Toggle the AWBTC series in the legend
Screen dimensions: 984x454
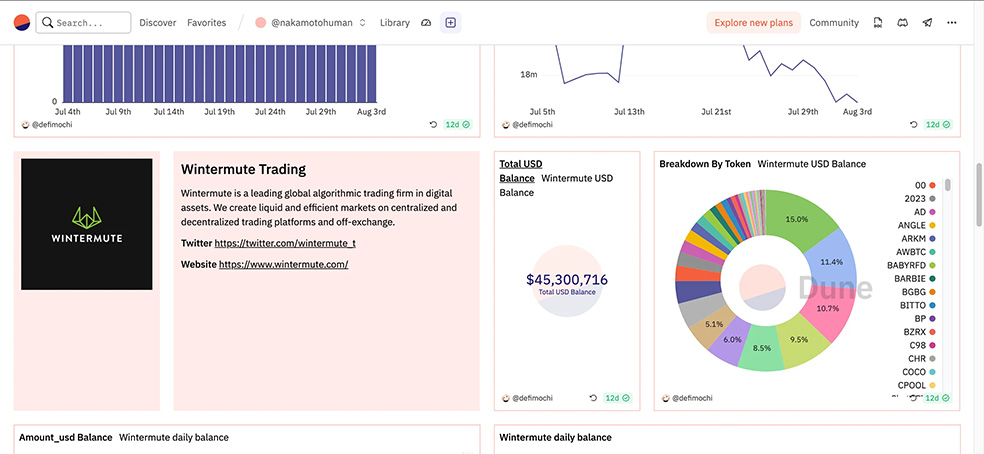tap(916, 252)
